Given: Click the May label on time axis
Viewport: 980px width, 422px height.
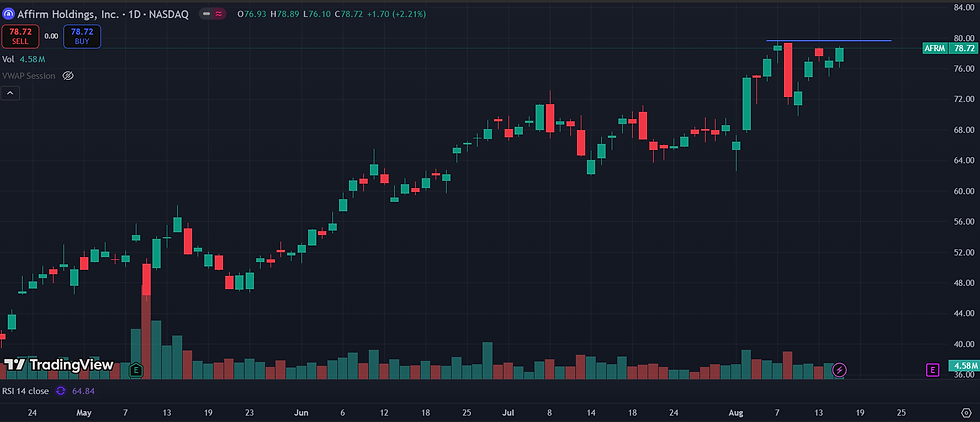Looking at the screenshot, I should point(84,413).
